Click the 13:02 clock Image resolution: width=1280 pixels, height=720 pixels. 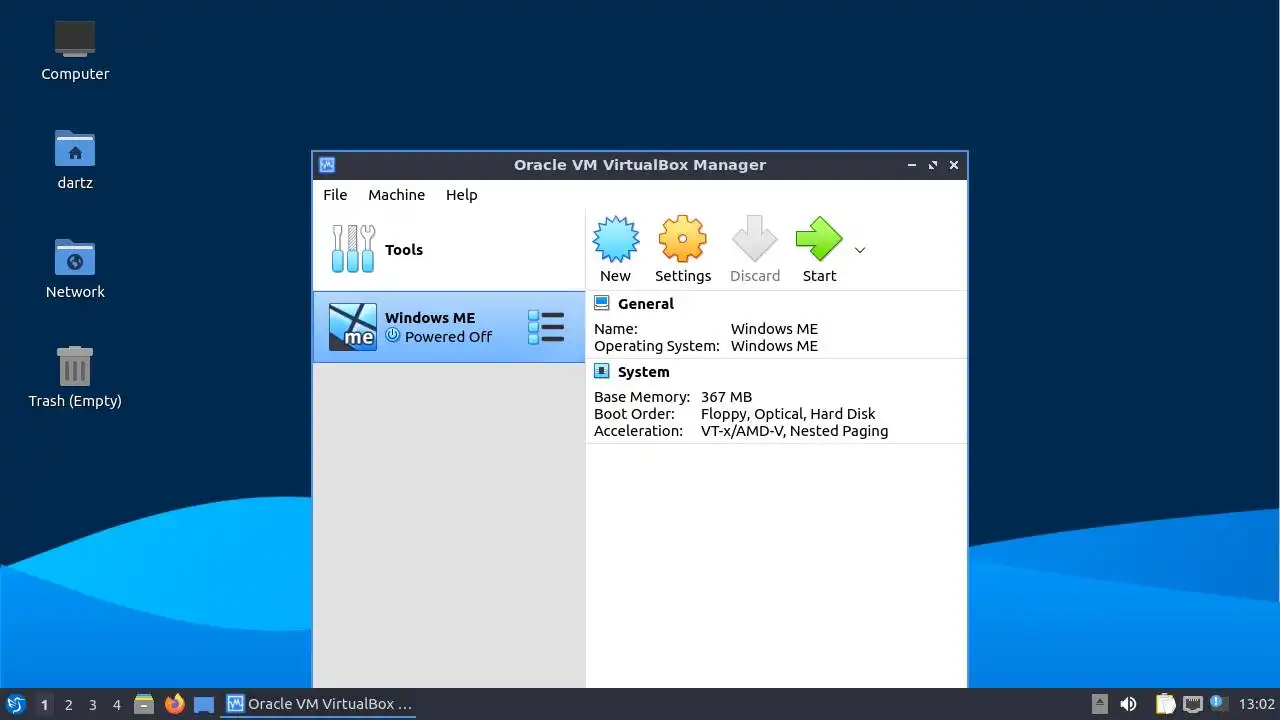click(1256, 704)
